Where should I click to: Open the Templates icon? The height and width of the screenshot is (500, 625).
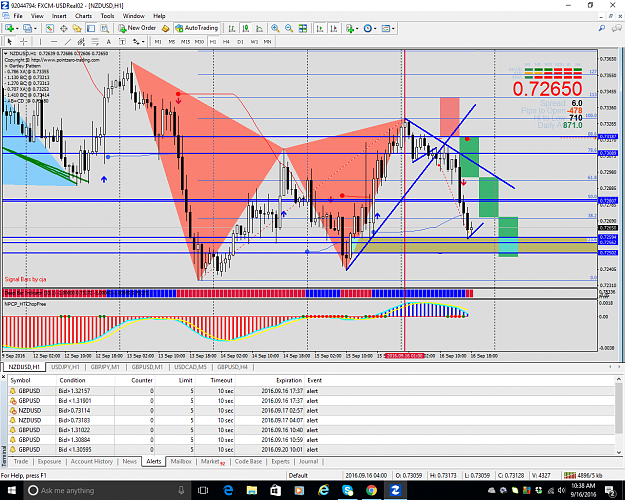click(x=385, y=28)
